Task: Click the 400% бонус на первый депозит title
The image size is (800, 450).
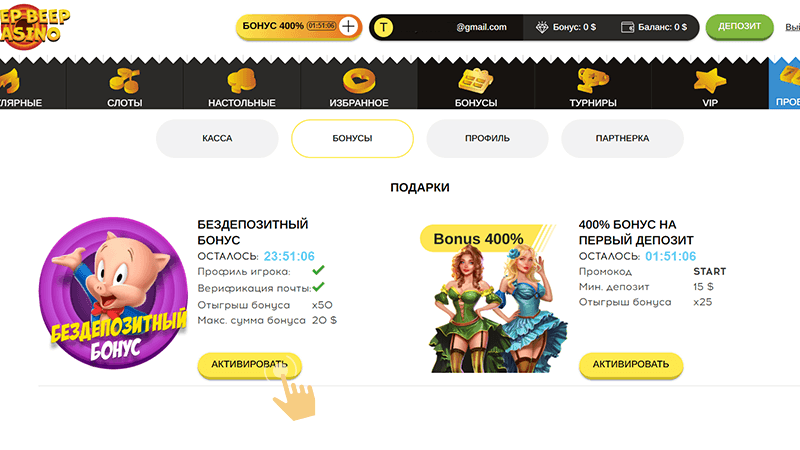Action: (636, 232)
